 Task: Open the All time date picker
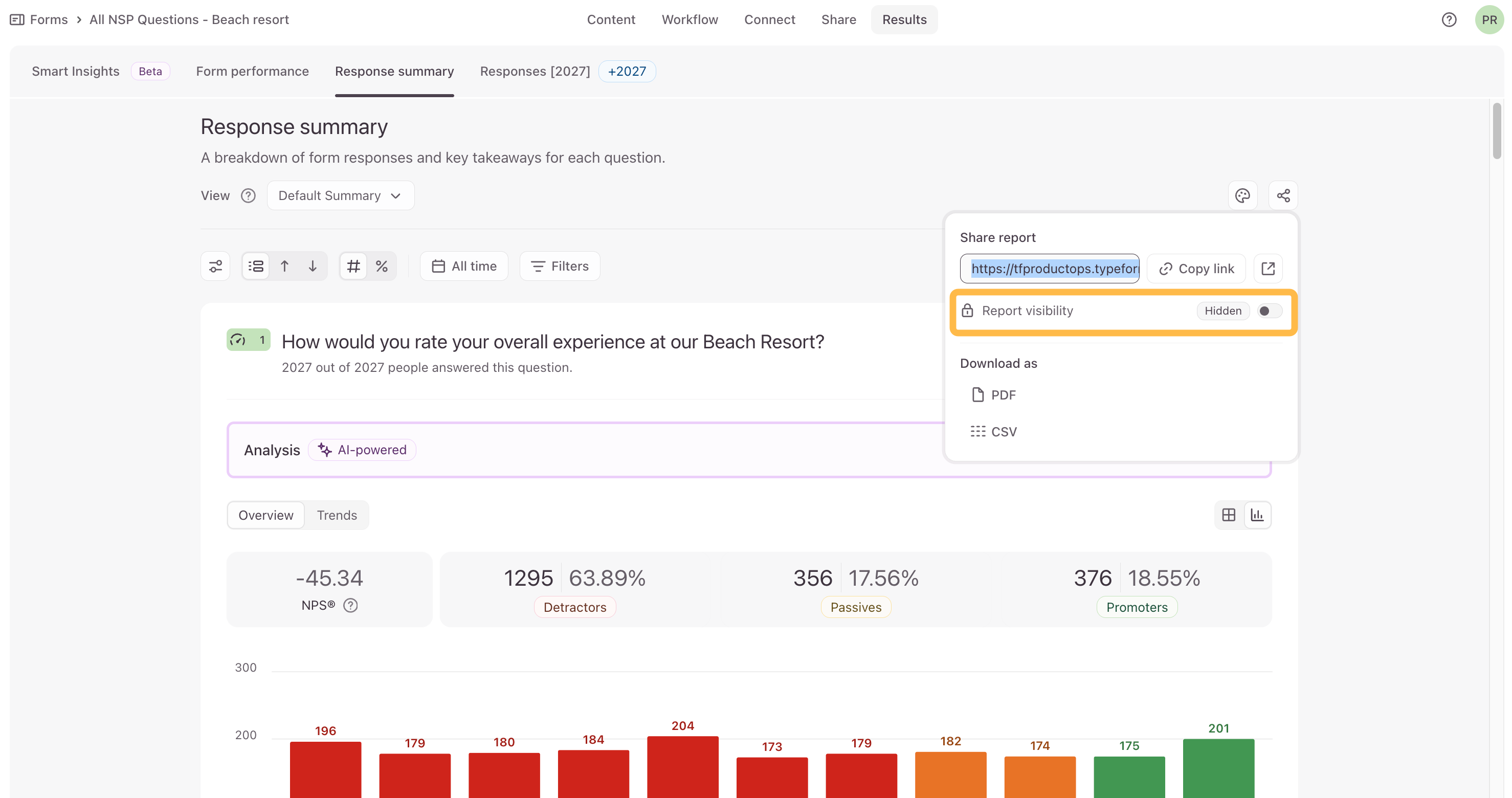point(464,266)
